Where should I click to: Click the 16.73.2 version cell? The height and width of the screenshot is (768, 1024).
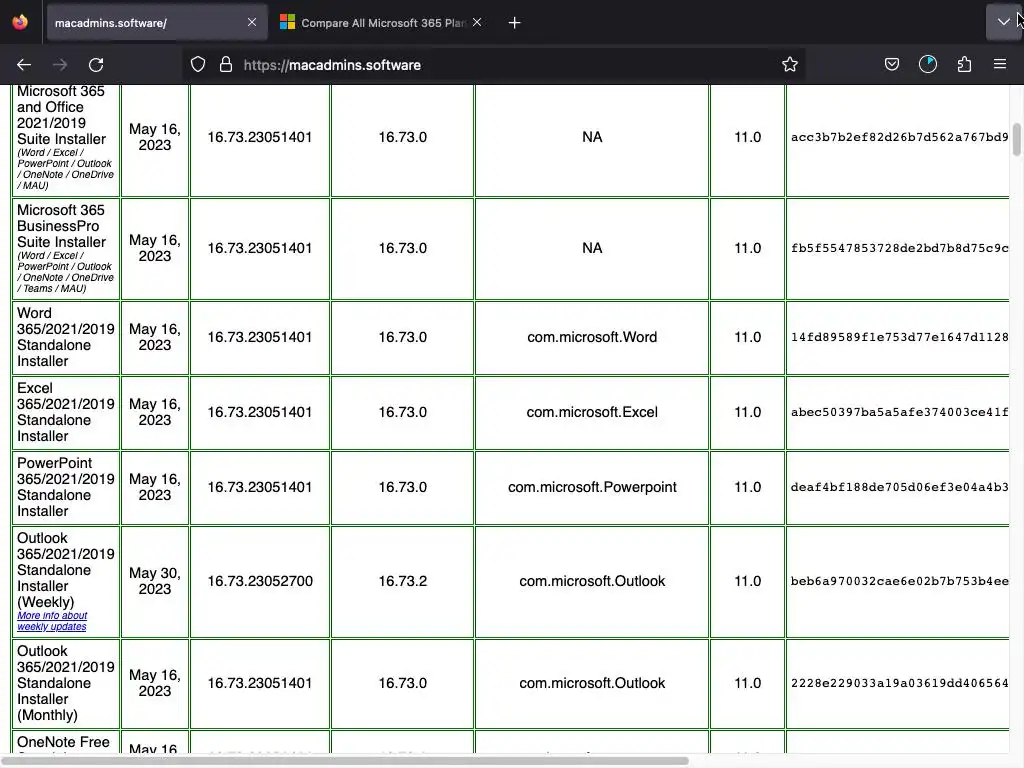[x=402, y=581]
